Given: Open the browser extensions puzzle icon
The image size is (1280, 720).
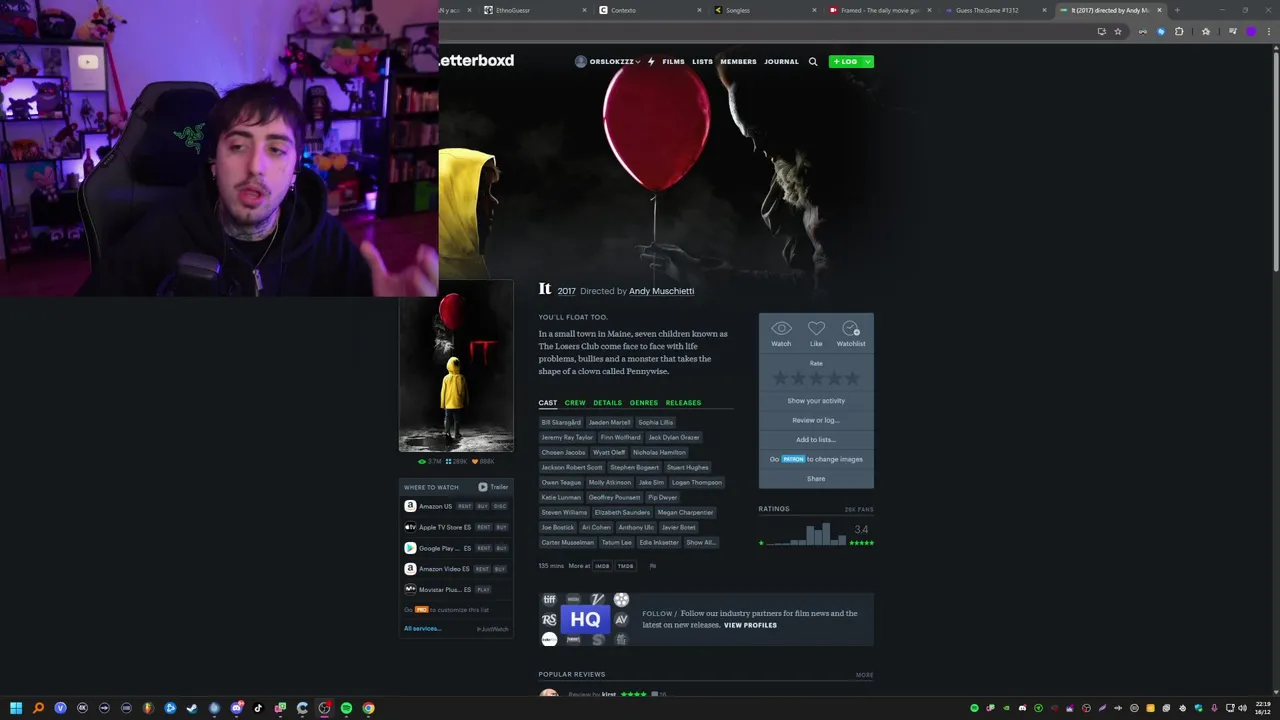Looking at the screenshot, I should (1179, 32).
